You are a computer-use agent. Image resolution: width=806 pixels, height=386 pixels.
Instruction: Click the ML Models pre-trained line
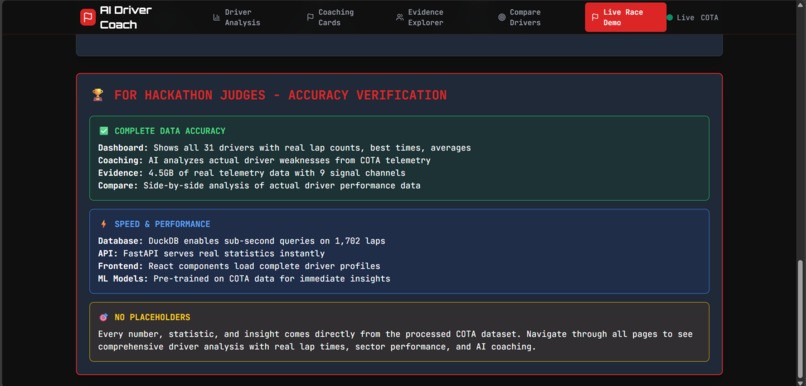(244, 279)
